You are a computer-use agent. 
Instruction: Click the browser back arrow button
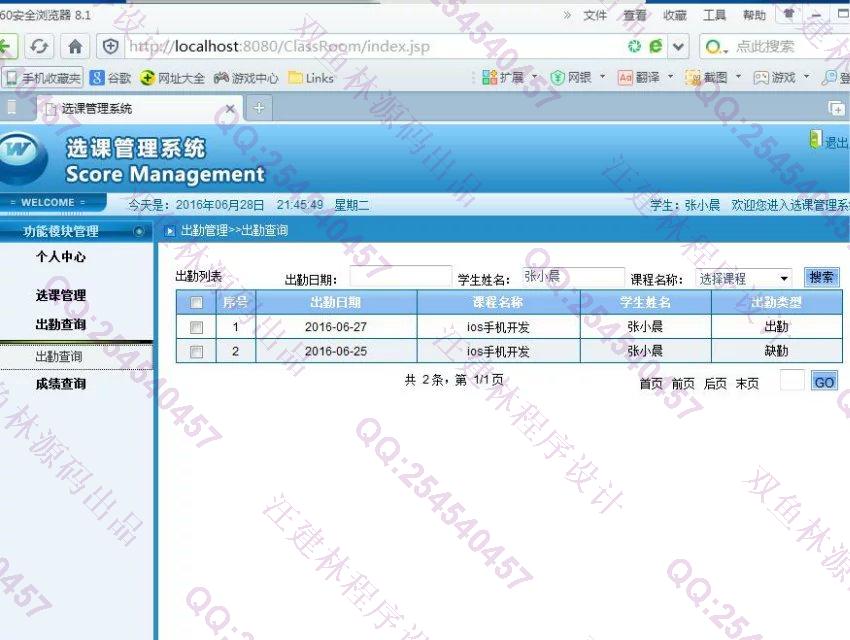[7, 47]
